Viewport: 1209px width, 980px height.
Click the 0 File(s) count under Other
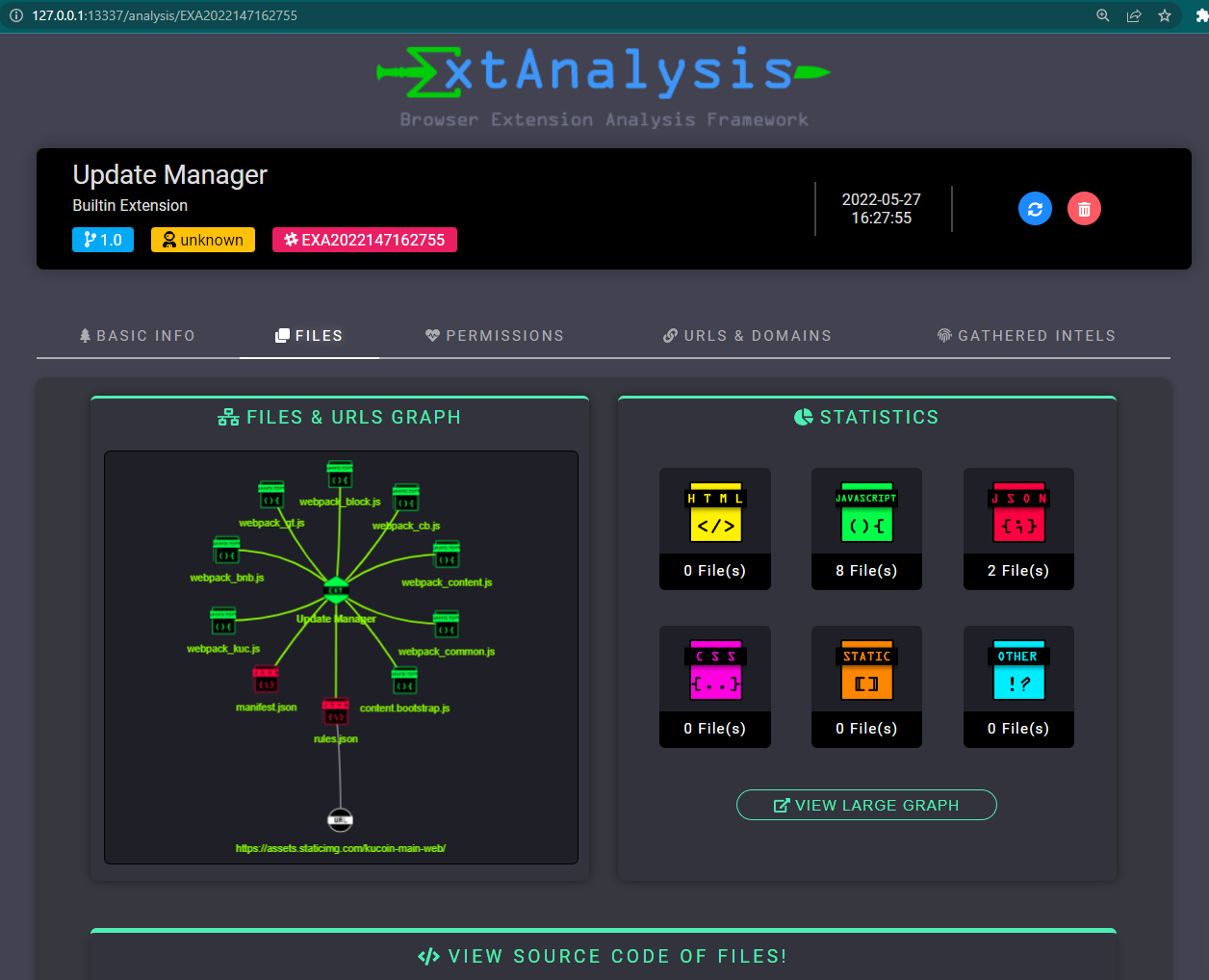click(x=1018, y=729)
